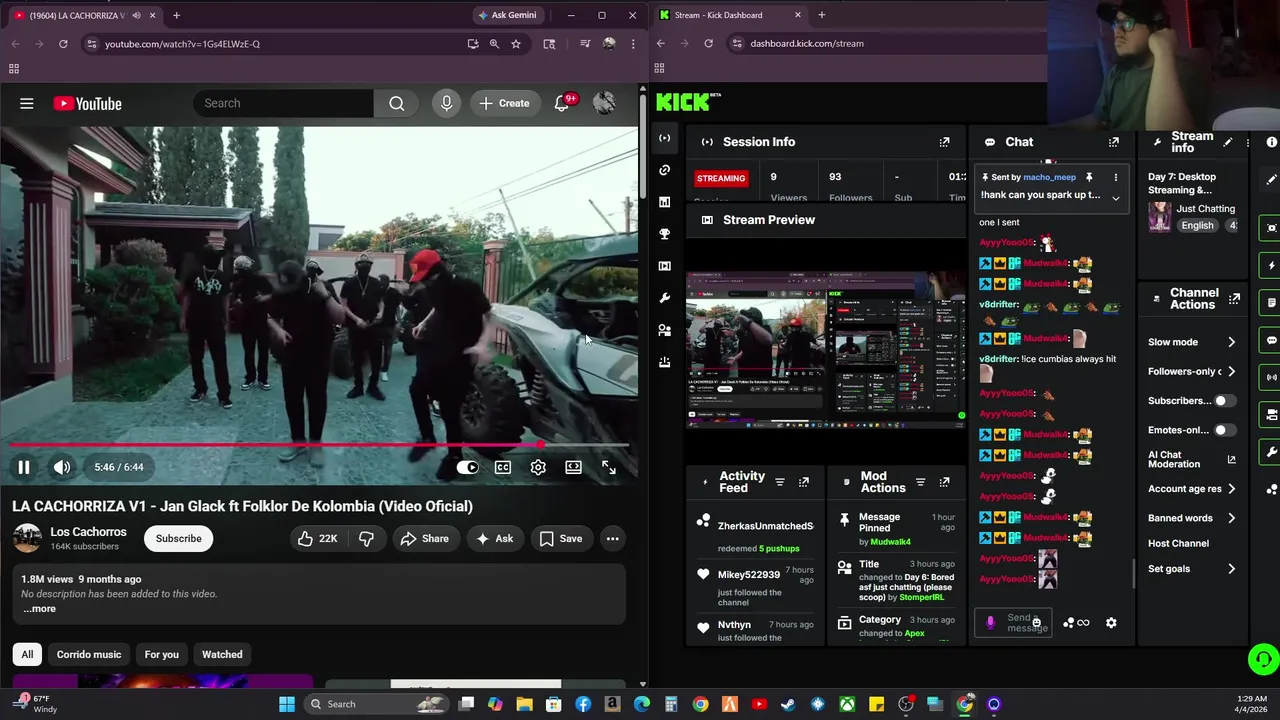Pop out the Kick Chat panel
1280x720 pixels.
click(1114, 142)
